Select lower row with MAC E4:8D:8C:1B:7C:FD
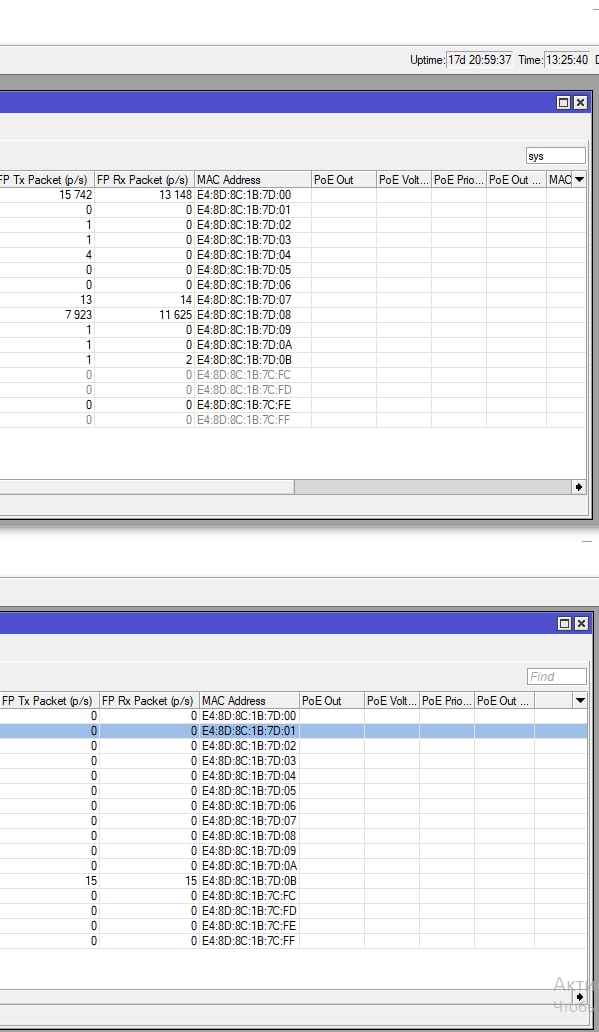 point(294,911)
